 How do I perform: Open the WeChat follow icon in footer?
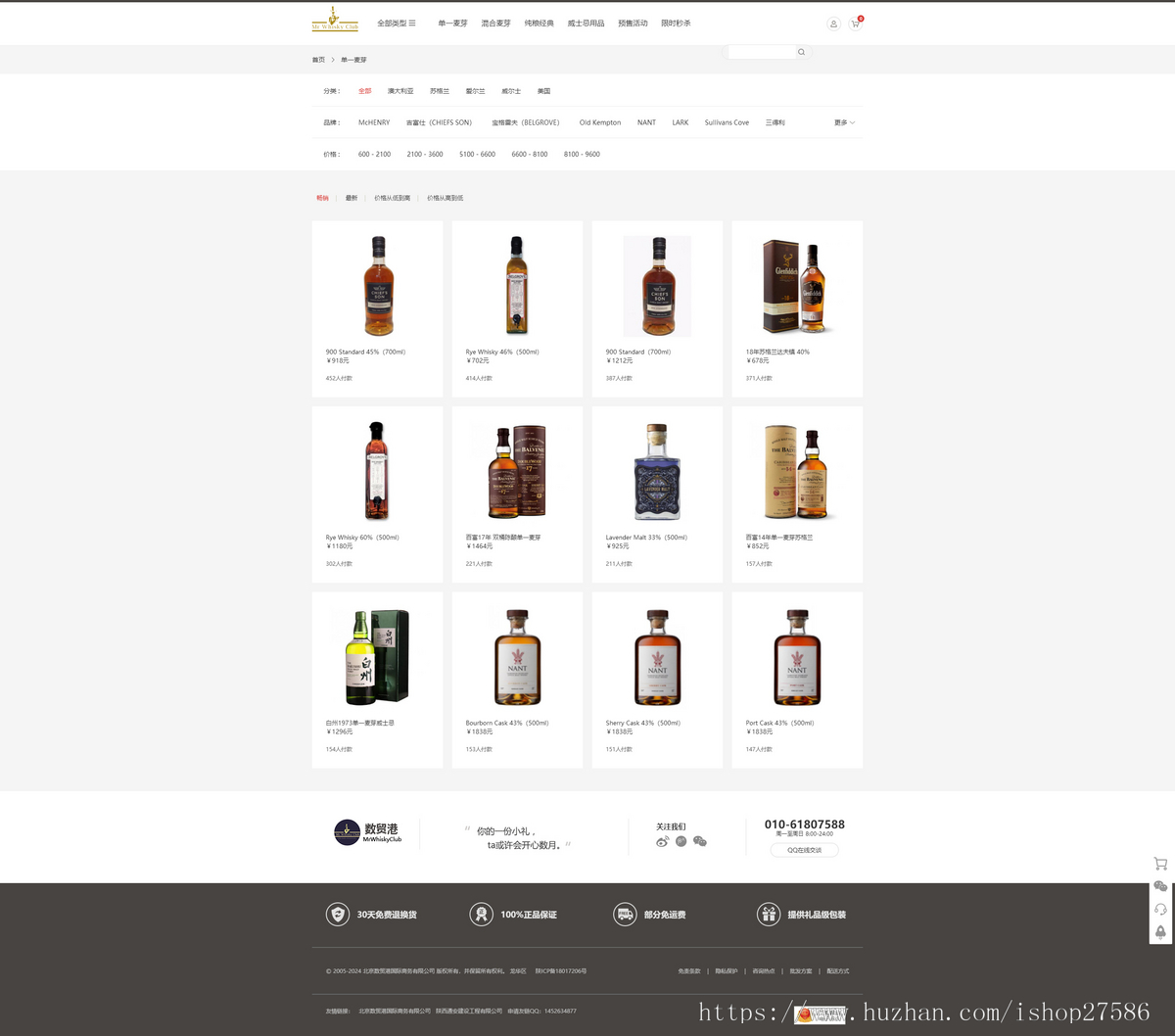[700, 841]
